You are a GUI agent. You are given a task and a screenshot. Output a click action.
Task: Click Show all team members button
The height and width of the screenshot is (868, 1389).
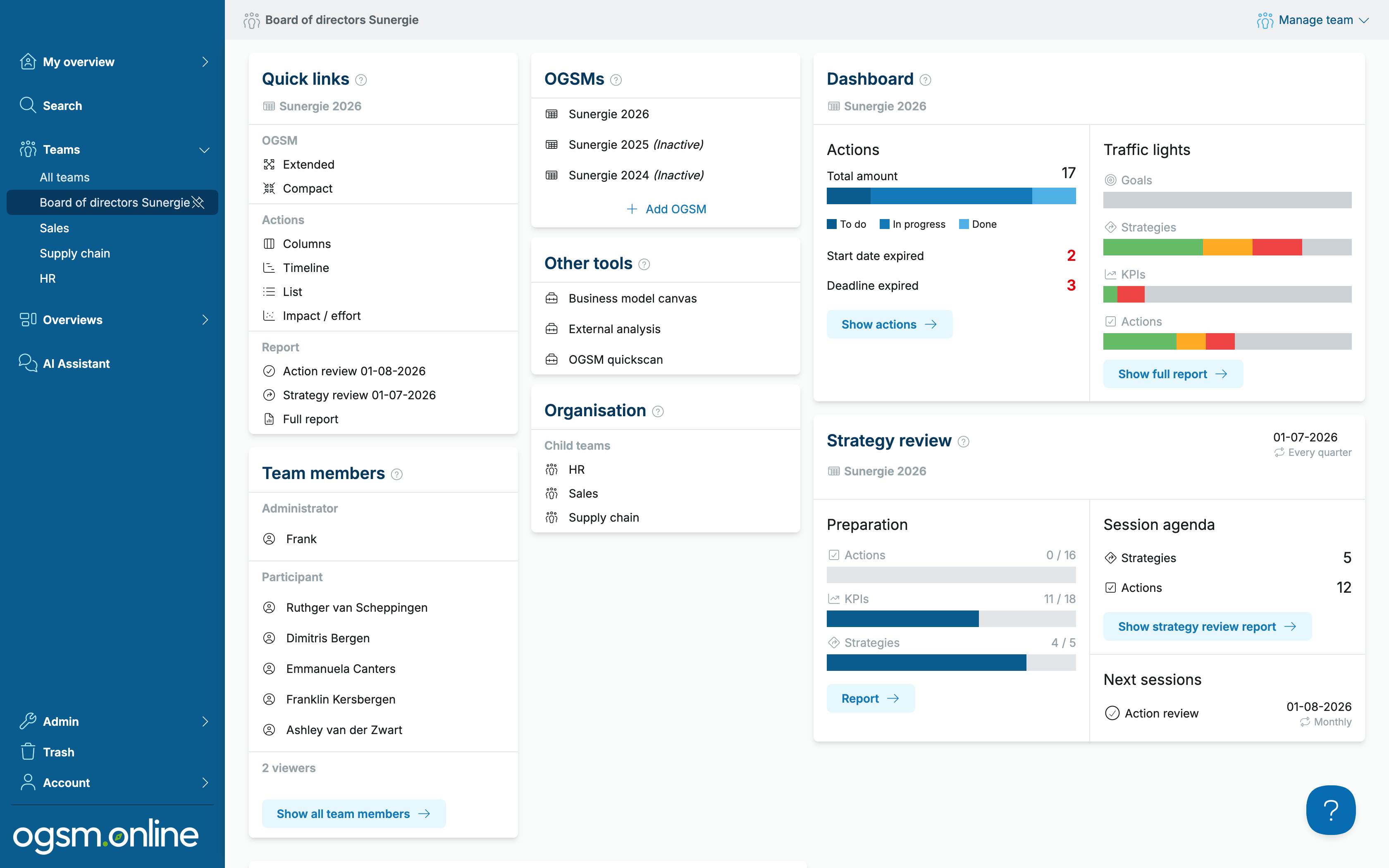point(353,813)
